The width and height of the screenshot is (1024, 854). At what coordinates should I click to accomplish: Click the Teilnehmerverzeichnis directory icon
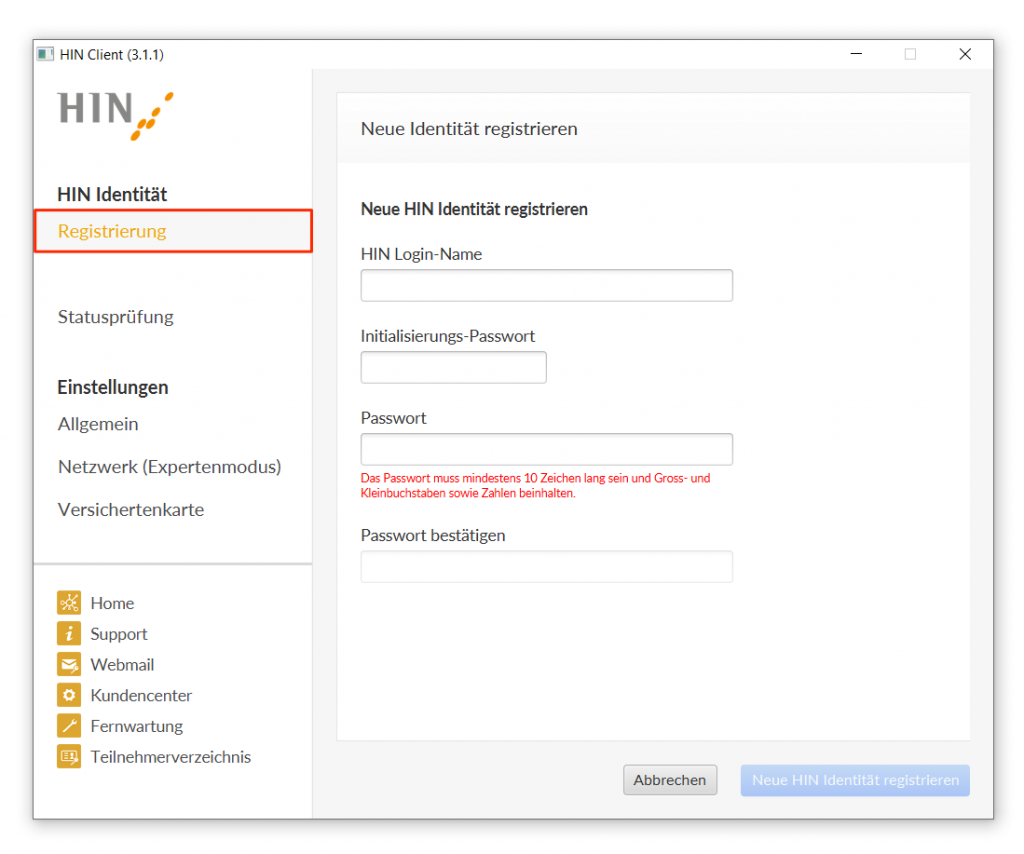click(69, 757)
